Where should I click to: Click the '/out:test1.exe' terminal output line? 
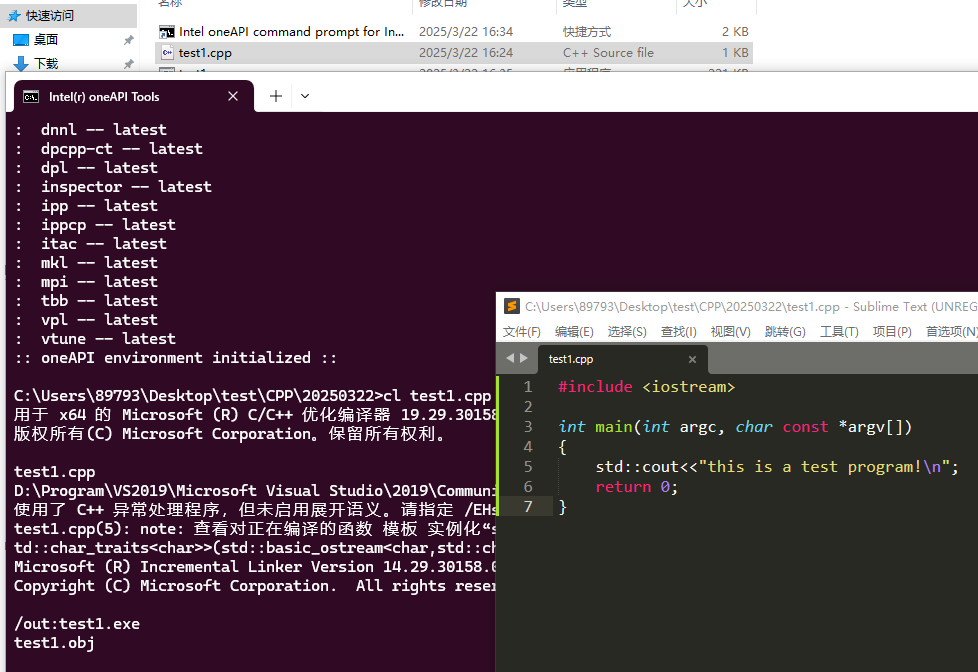pyautogui.click(x=77, y=624)
